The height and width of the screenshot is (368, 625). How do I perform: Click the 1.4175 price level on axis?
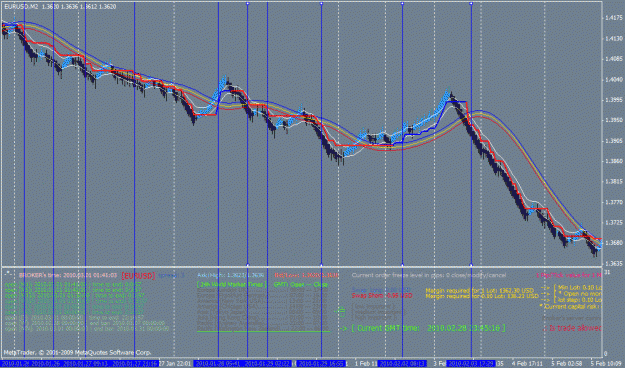614,18
